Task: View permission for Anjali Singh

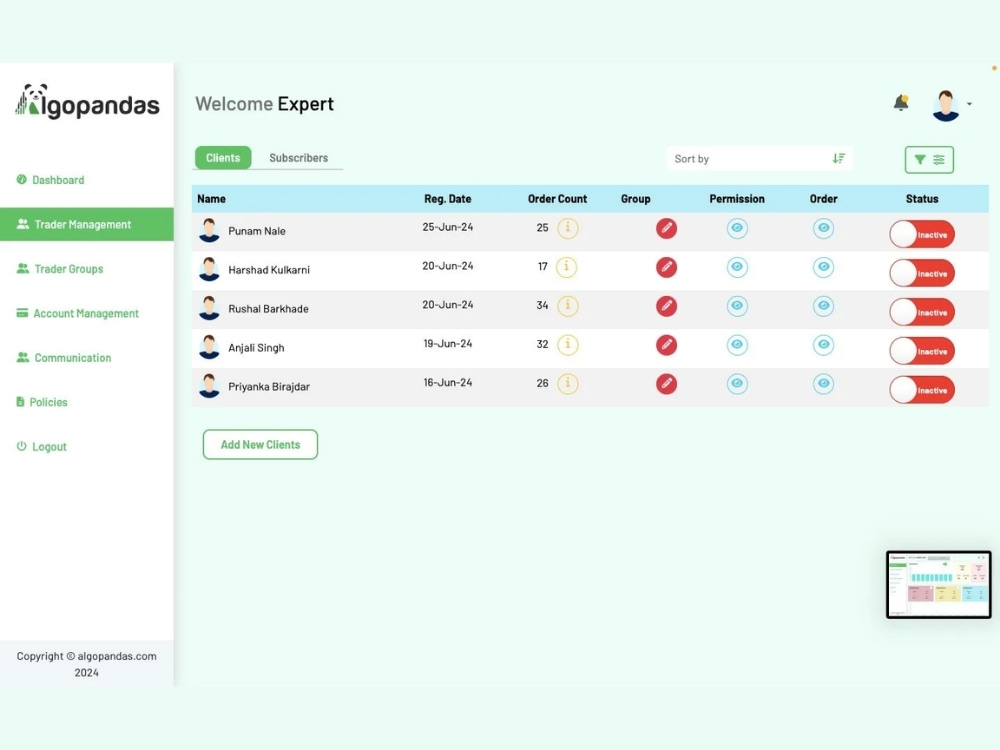Action: pos(737,344)
